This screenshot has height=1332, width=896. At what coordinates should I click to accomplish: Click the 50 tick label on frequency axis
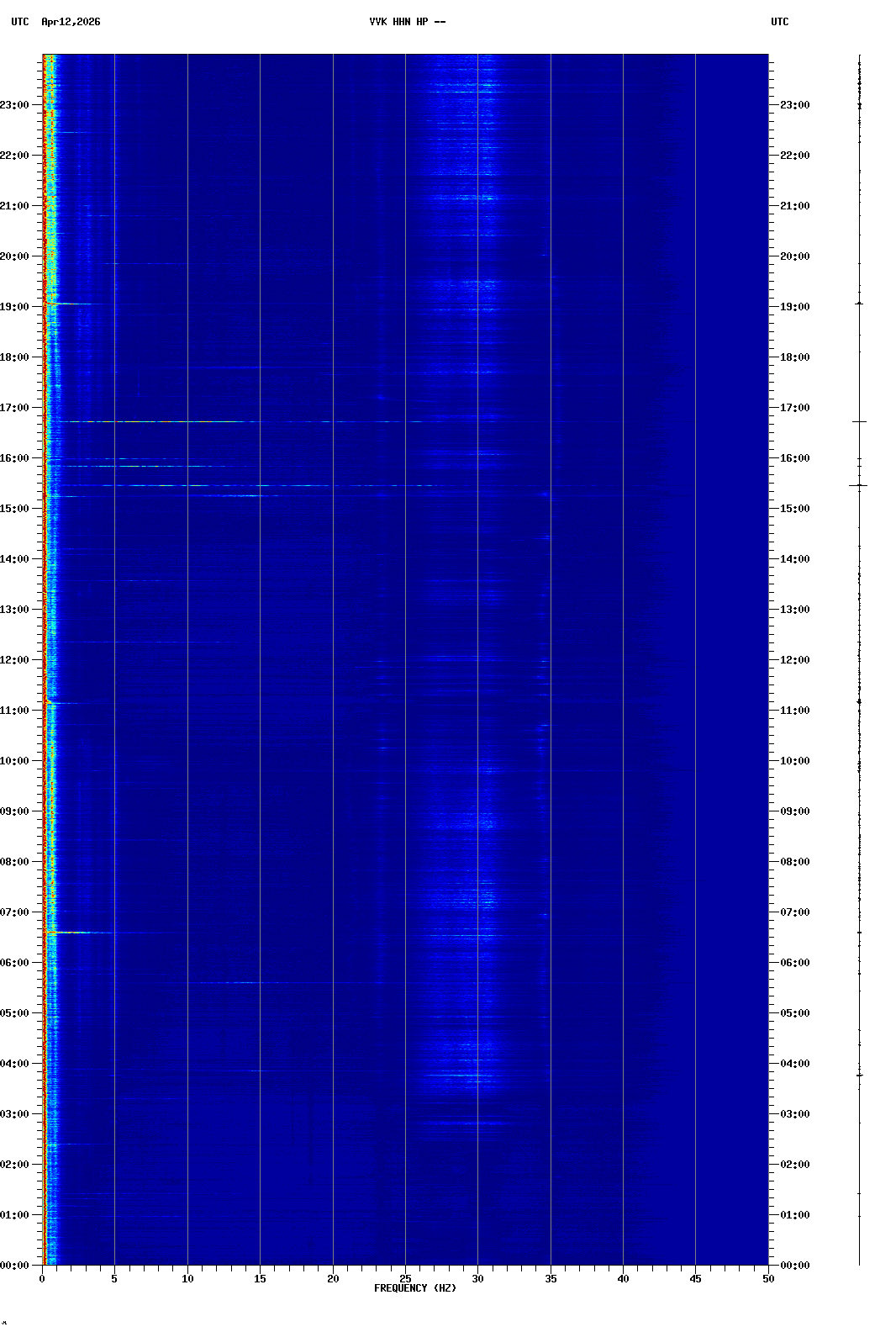click(768, 1279)
